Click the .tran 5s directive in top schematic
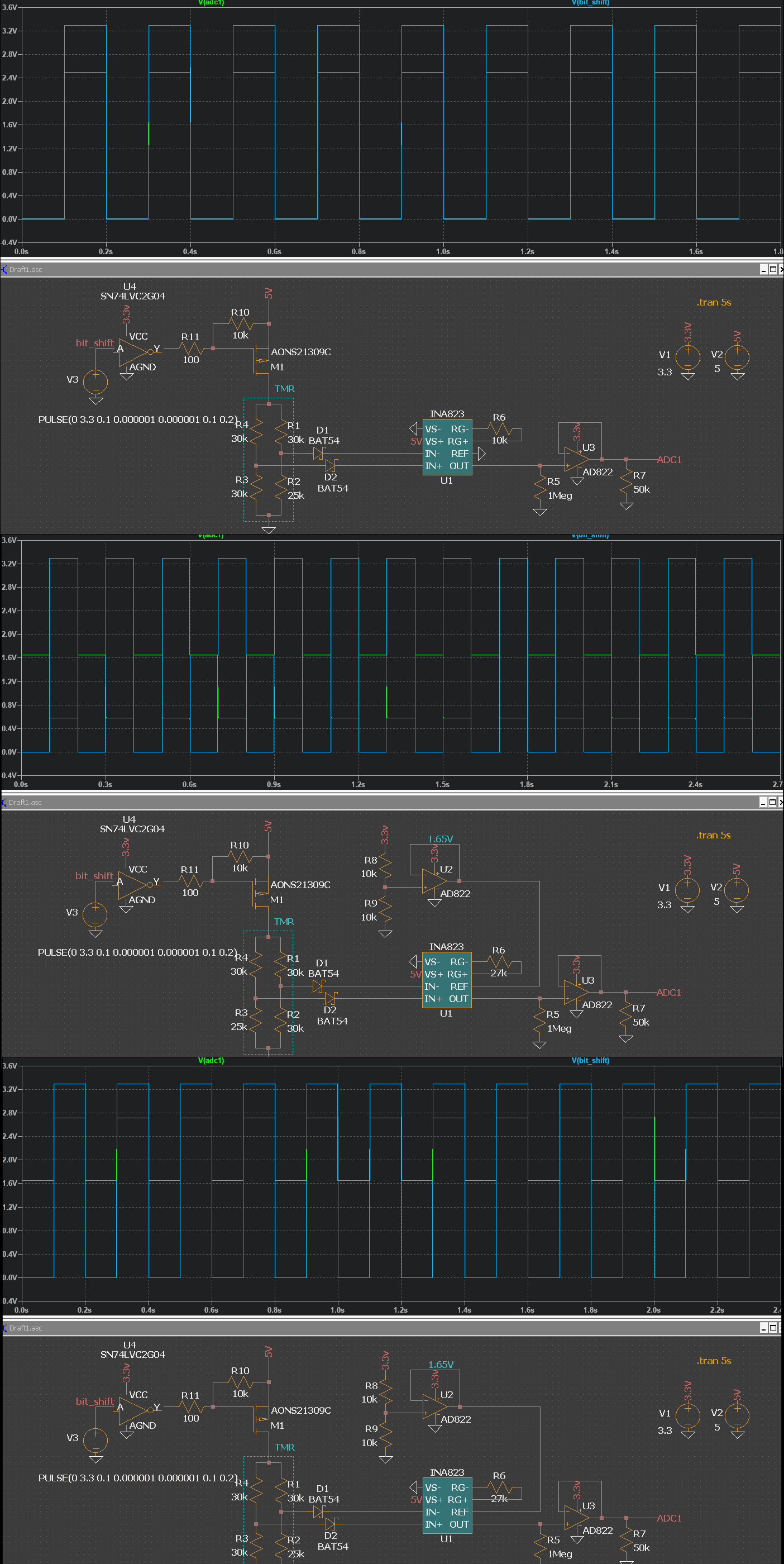Image resolution: width=784 pixels, height=1564 pixels. pyautogui.click(x=714, y=302)
